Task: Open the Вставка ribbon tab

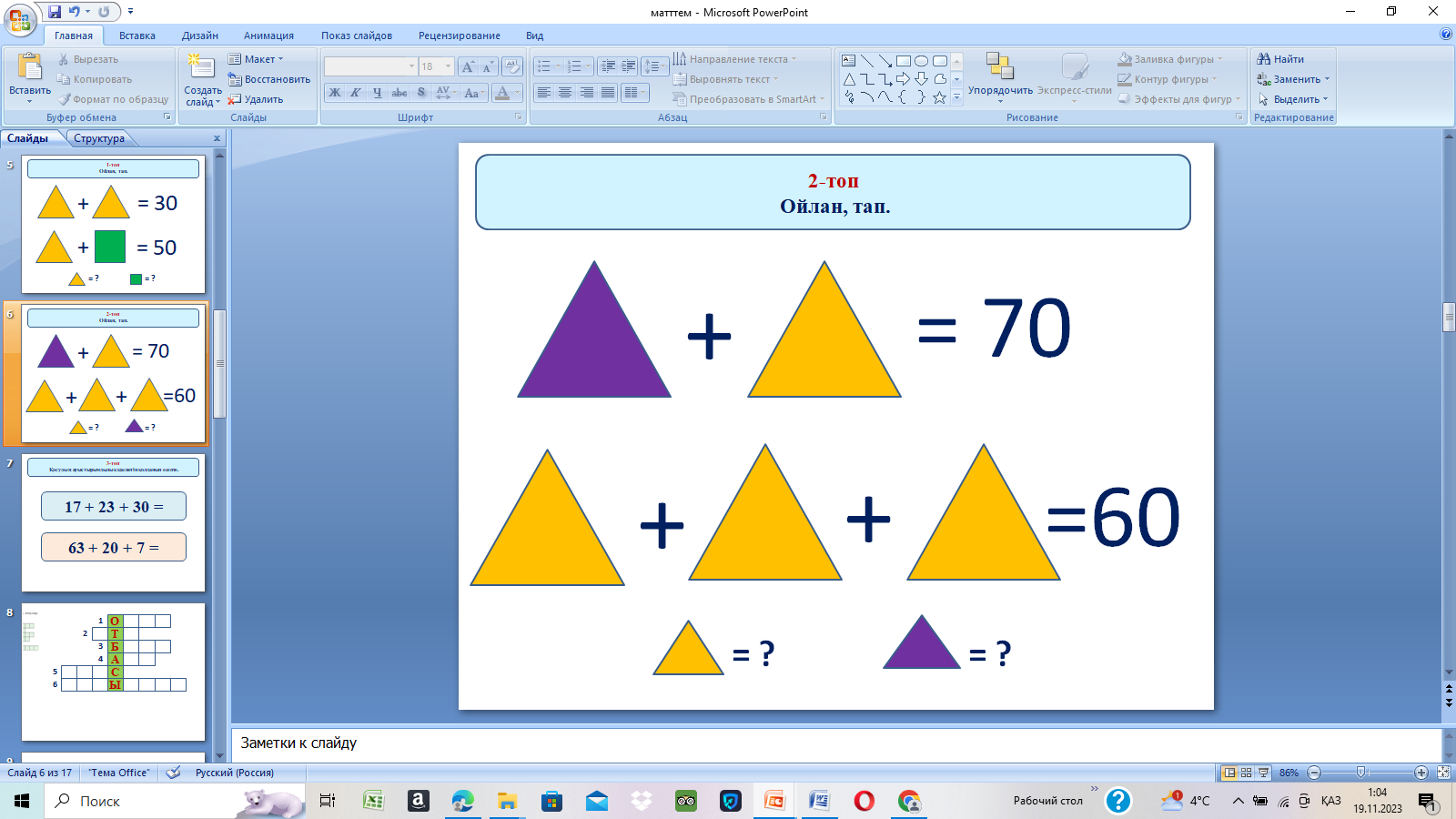Action: click(x=137, y=35)
